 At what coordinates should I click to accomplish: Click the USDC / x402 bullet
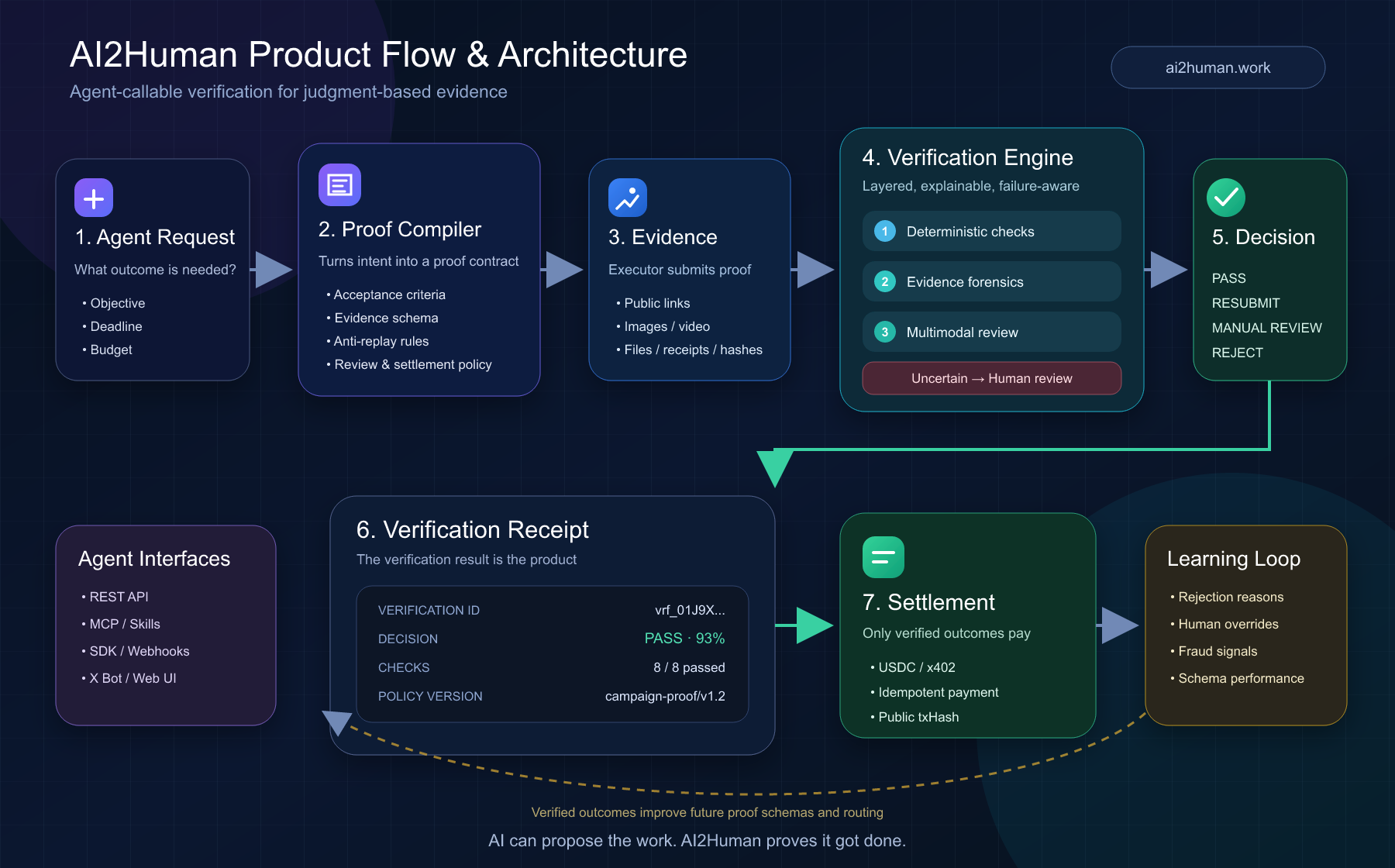(x=913, y=667)
